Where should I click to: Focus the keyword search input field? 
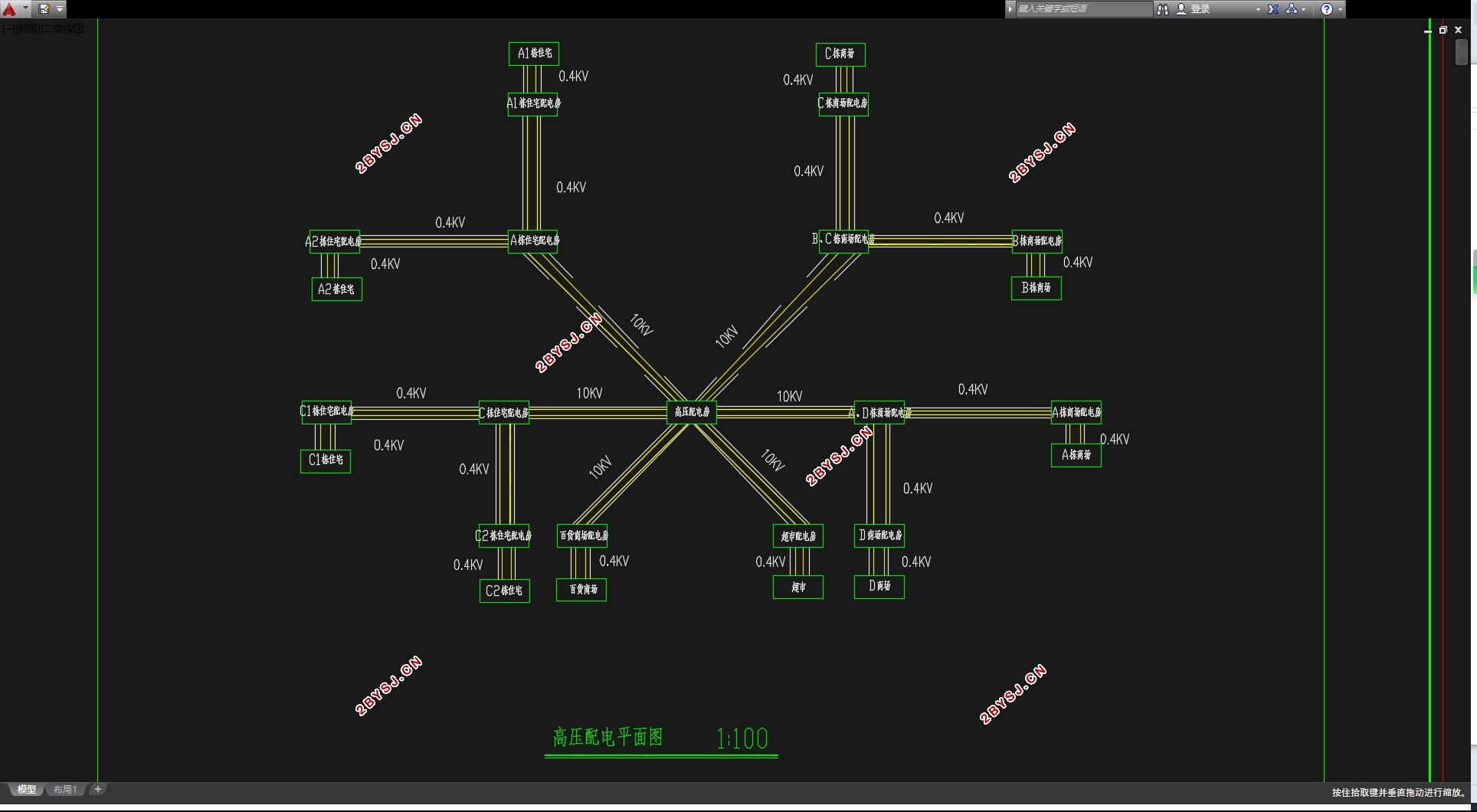click(x=1083, y=8)
